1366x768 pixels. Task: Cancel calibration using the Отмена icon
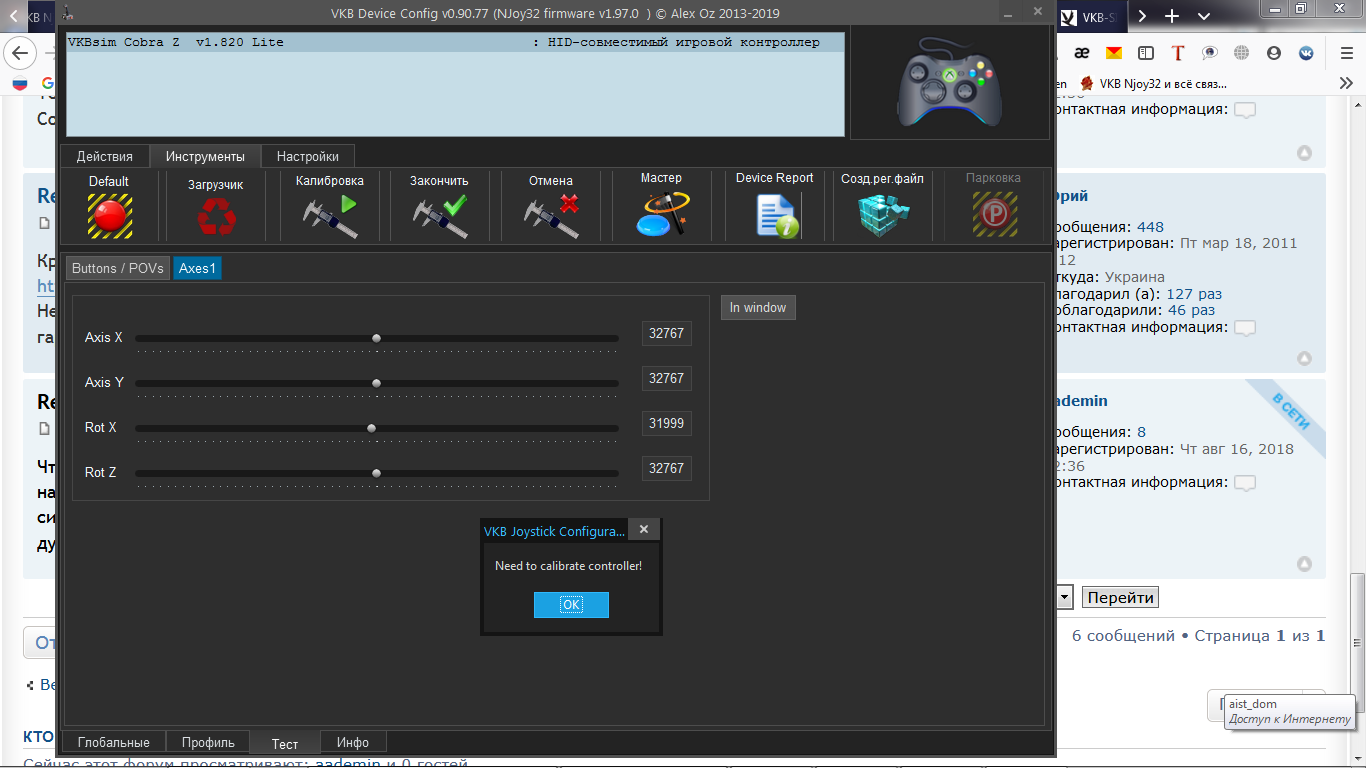551,215
